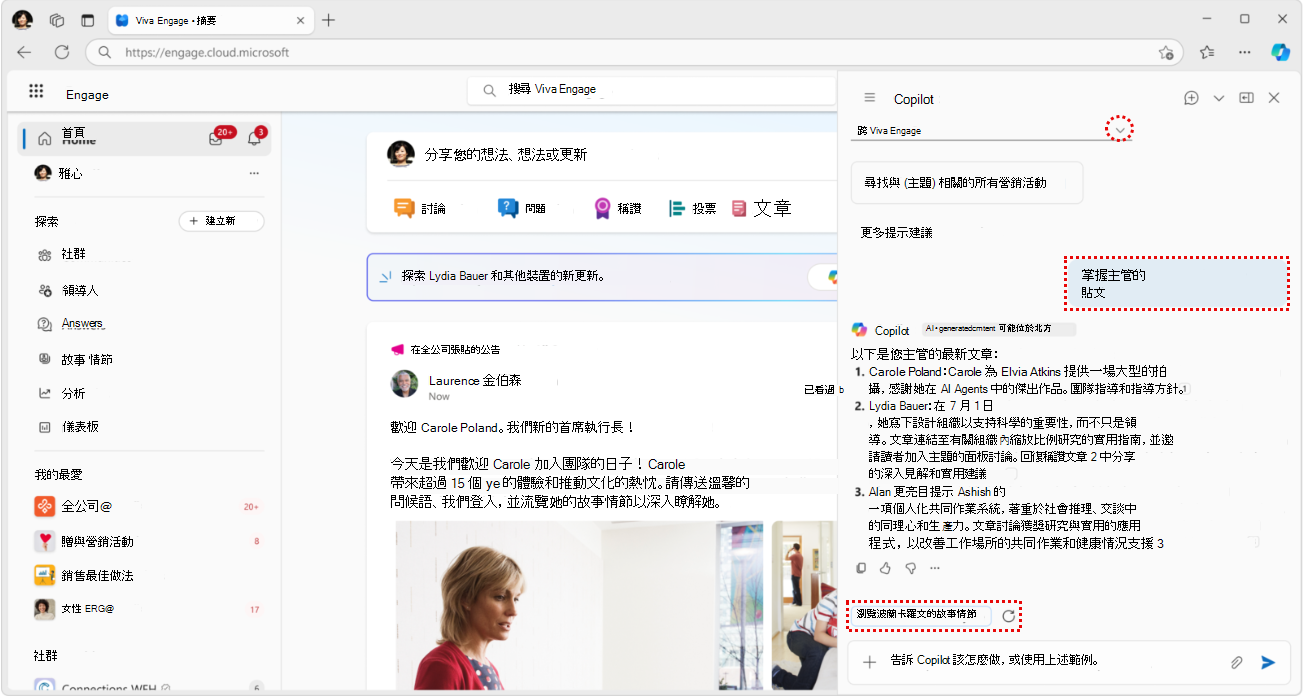Viewport: 1303px width, 696px height.
Task: Open more actions for the Copilot response
Action: pos(935,568)
